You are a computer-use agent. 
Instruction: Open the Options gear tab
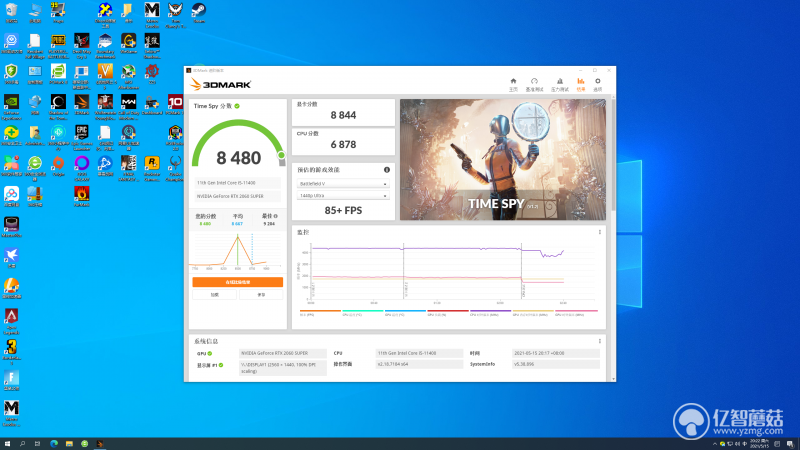pos(597,84)
